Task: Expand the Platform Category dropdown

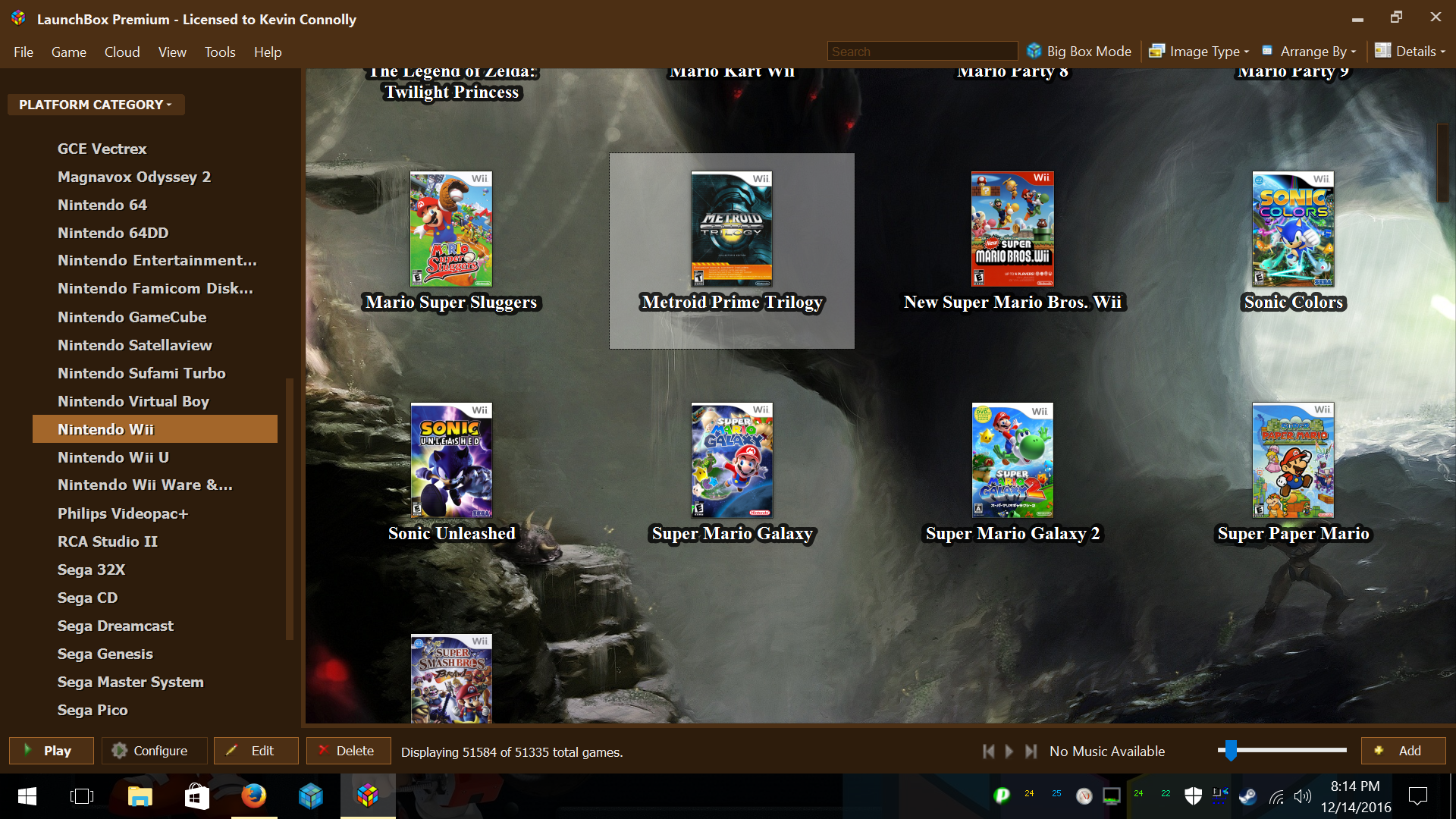Action: [96, 105]
